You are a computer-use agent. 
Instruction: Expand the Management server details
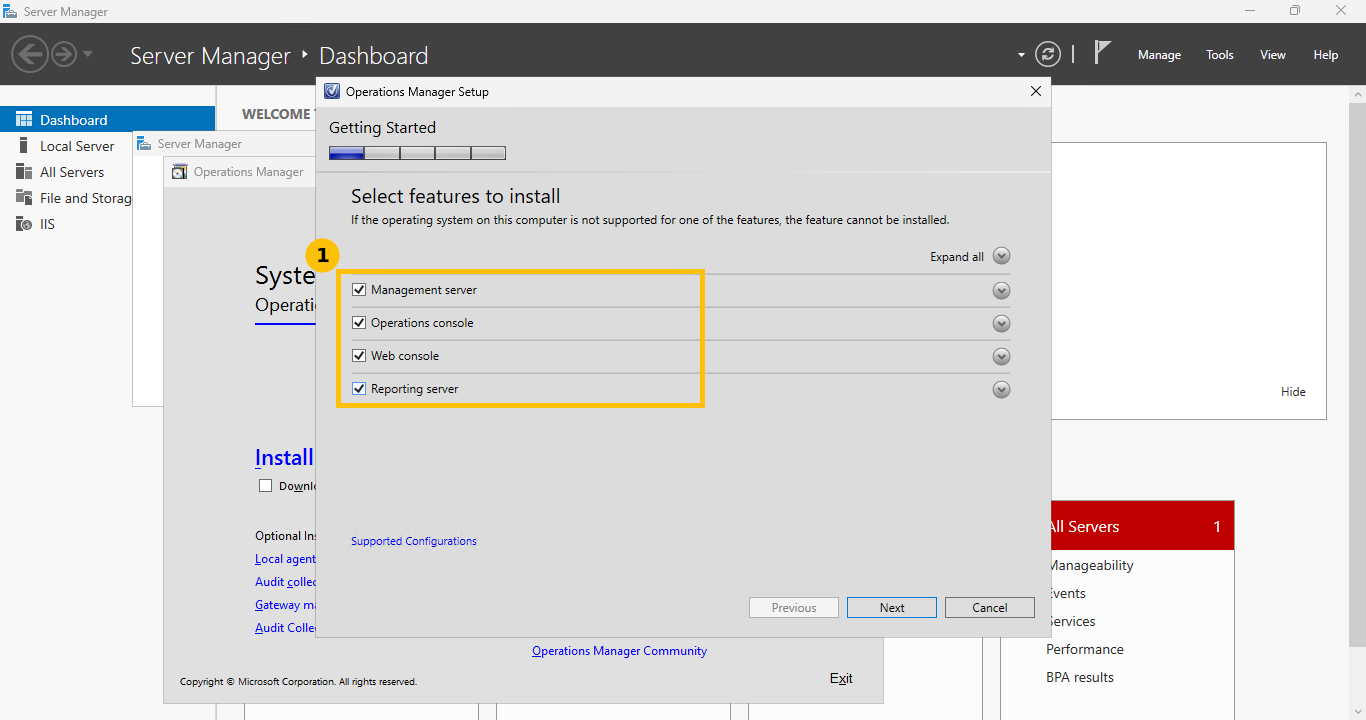(x=1002, y=290)
